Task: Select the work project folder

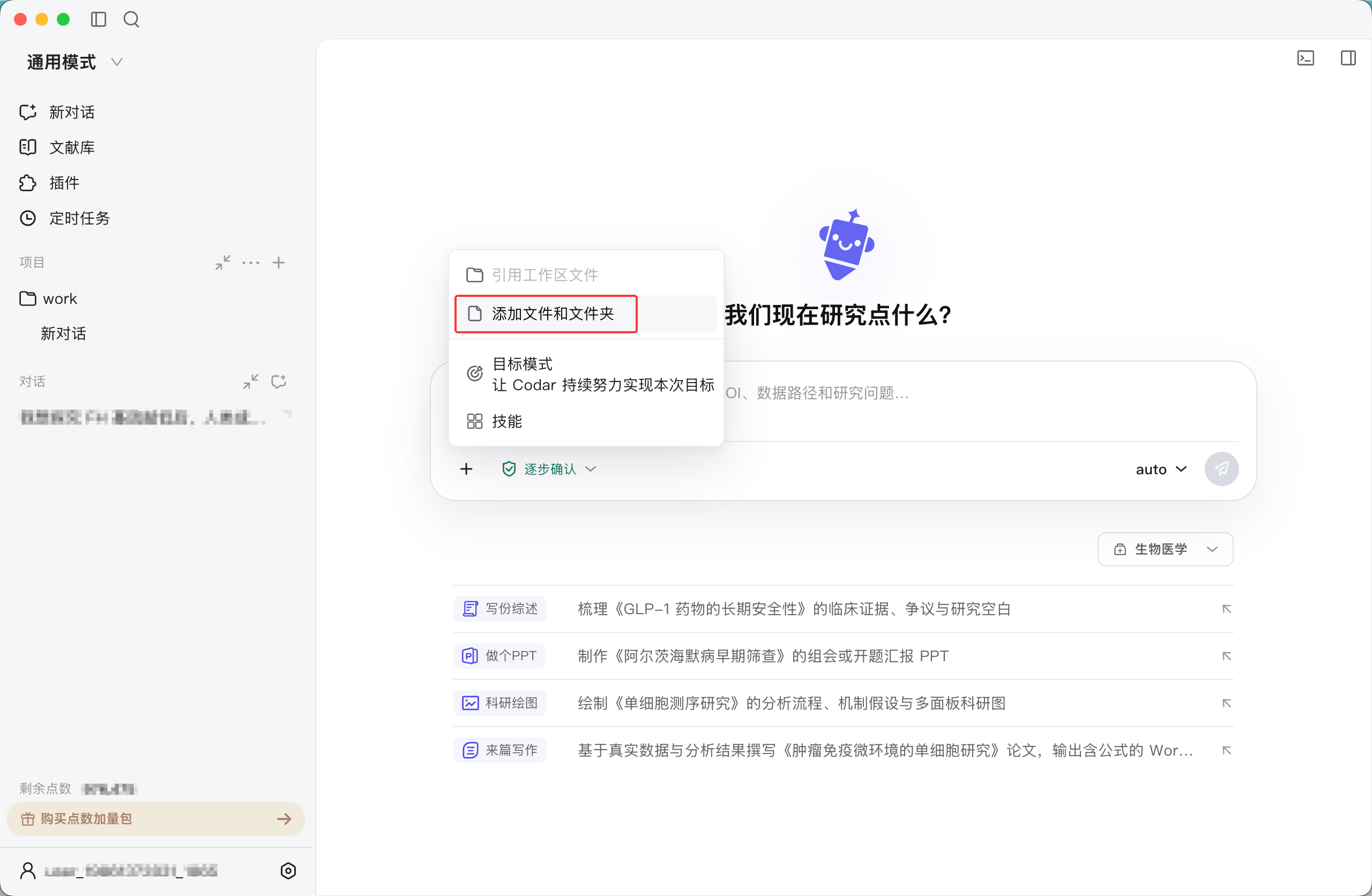Action: pyautogui.click(x=48, y=298)
